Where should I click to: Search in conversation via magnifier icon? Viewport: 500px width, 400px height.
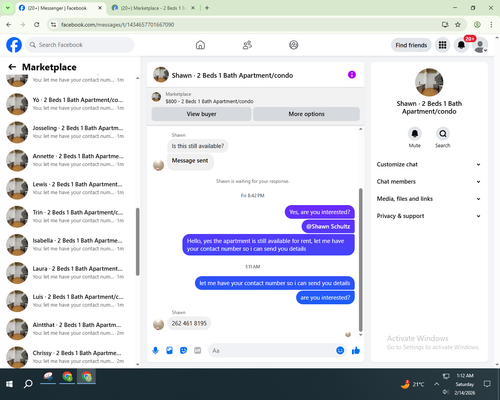point(443,134)
